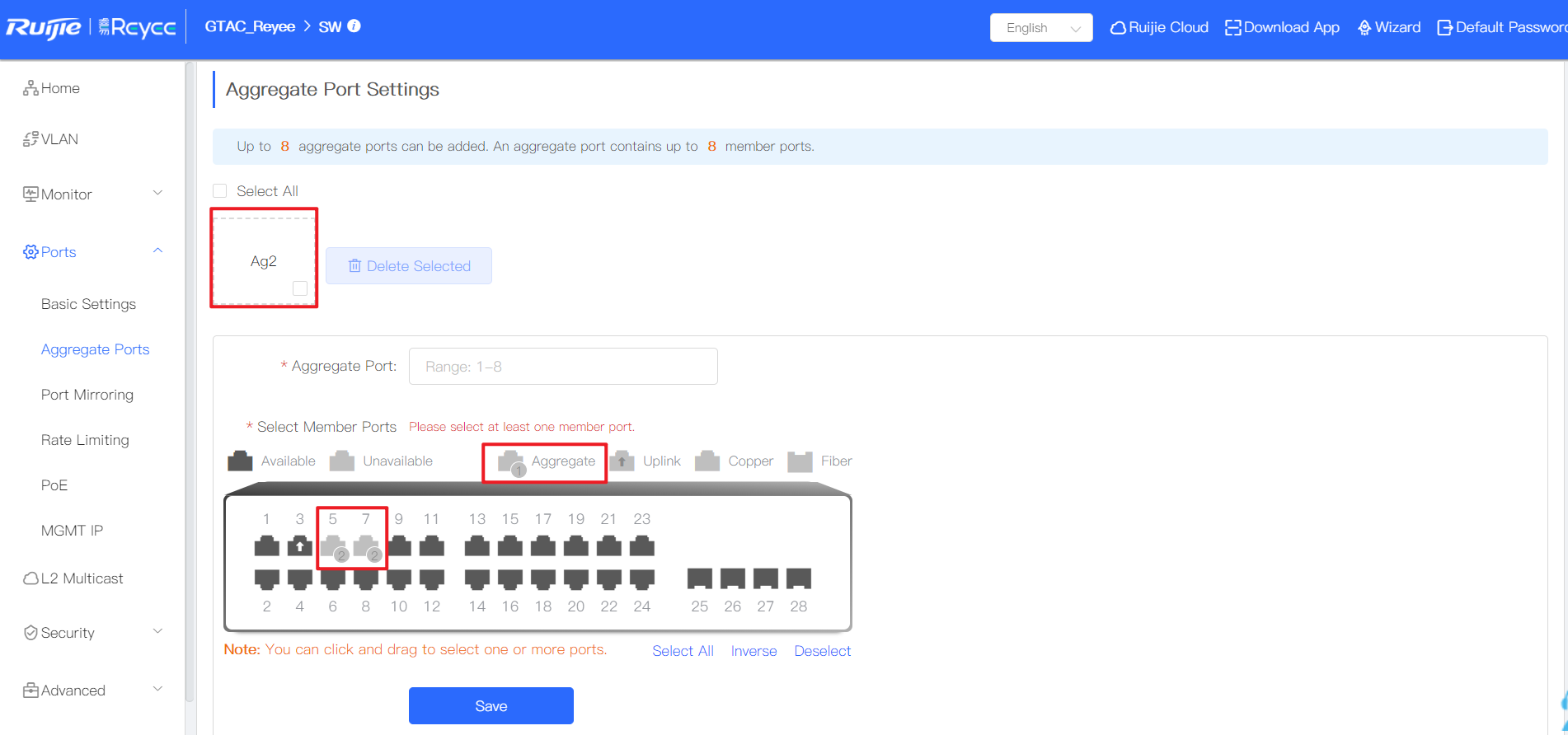Open the English language dropdown
Screen dimensions: 1568x735
point(1041,27)
